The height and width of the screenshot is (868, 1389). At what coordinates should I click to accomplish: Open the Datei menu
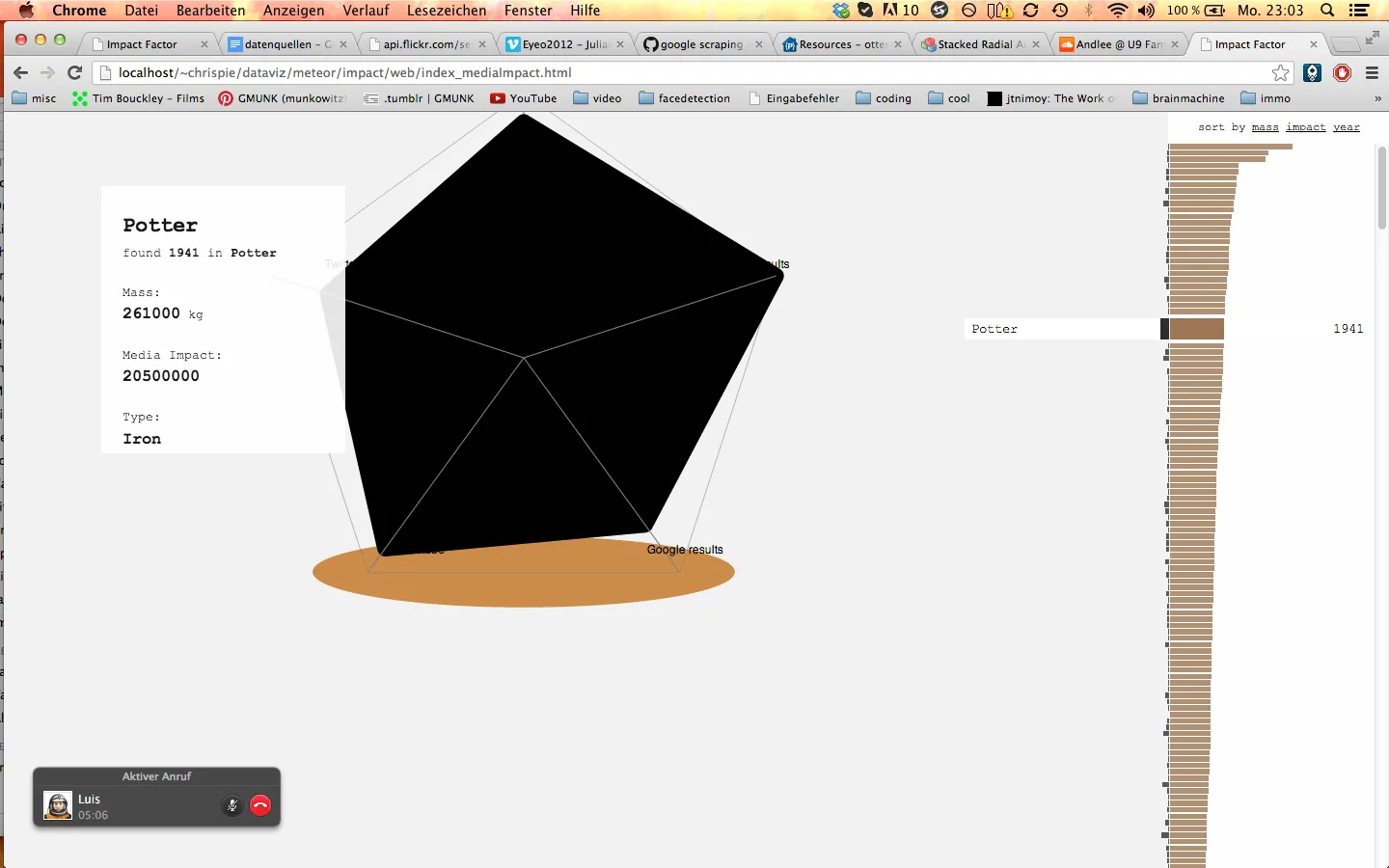point(141,11)
